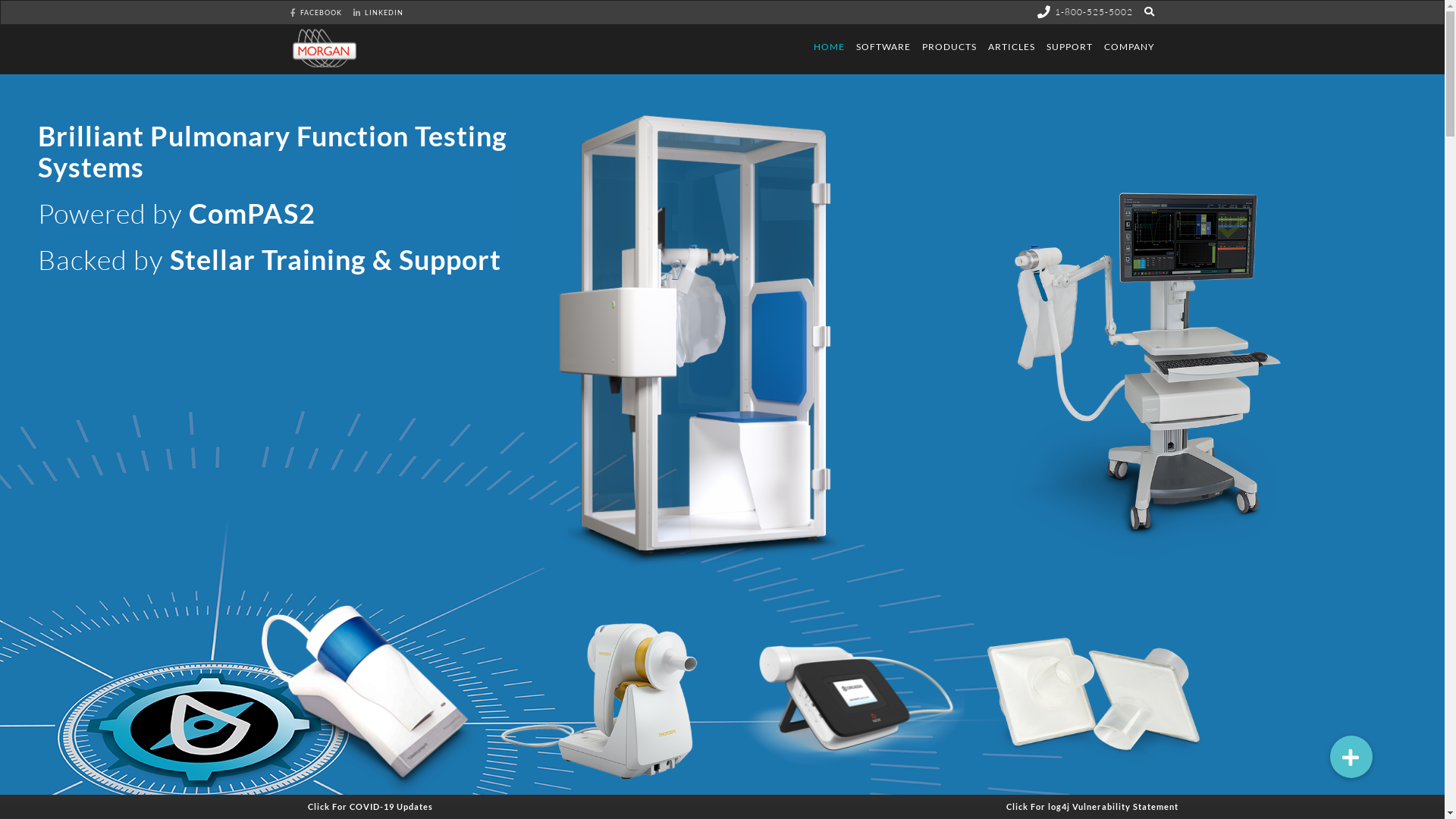Viewport: 1456px width, 819px height.
Task: Click the Facebook 'f' icon
Action: pos(293,12)
